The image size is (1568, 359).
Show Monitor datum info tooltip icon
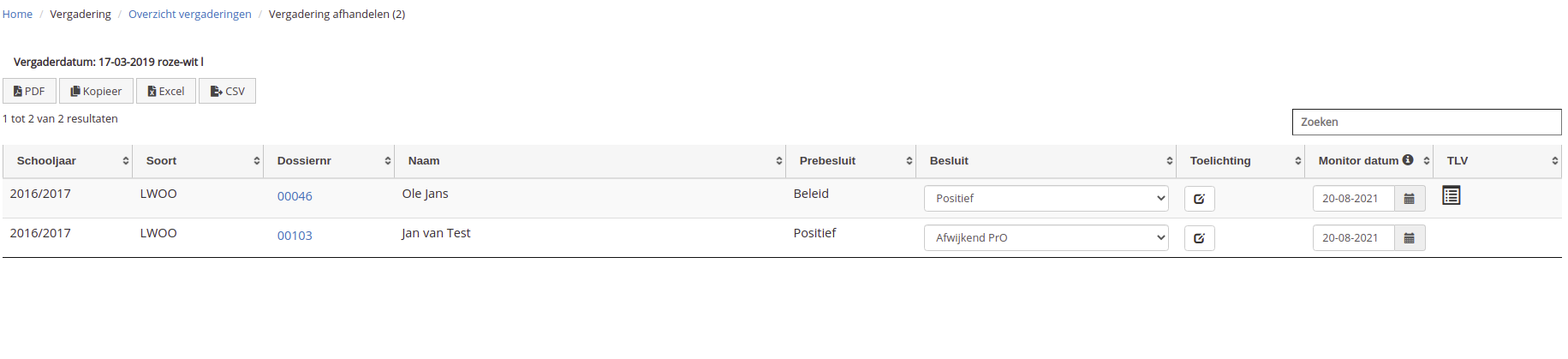coord(1407,160)
